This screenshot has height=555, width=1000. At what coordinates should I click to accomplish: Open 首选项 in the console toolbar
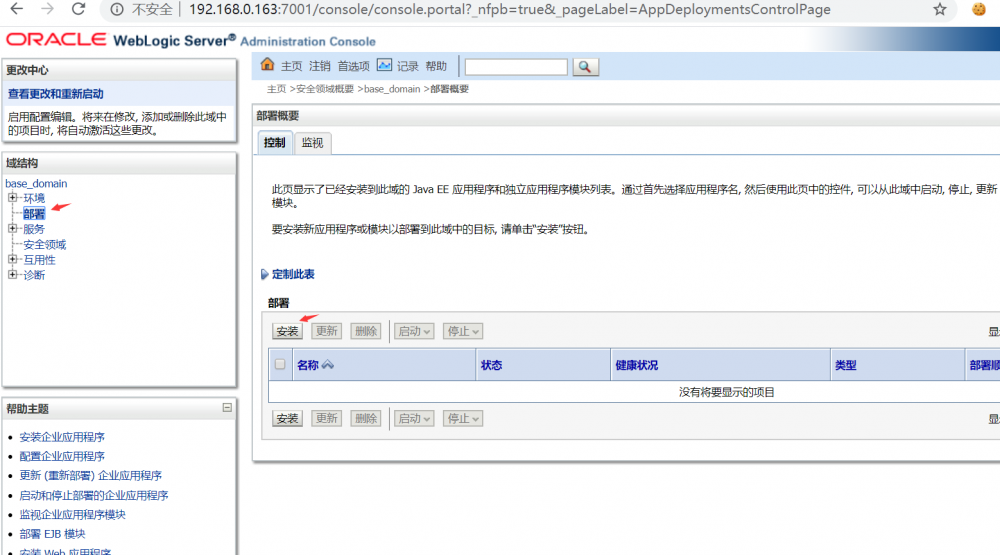pos(353,66)
